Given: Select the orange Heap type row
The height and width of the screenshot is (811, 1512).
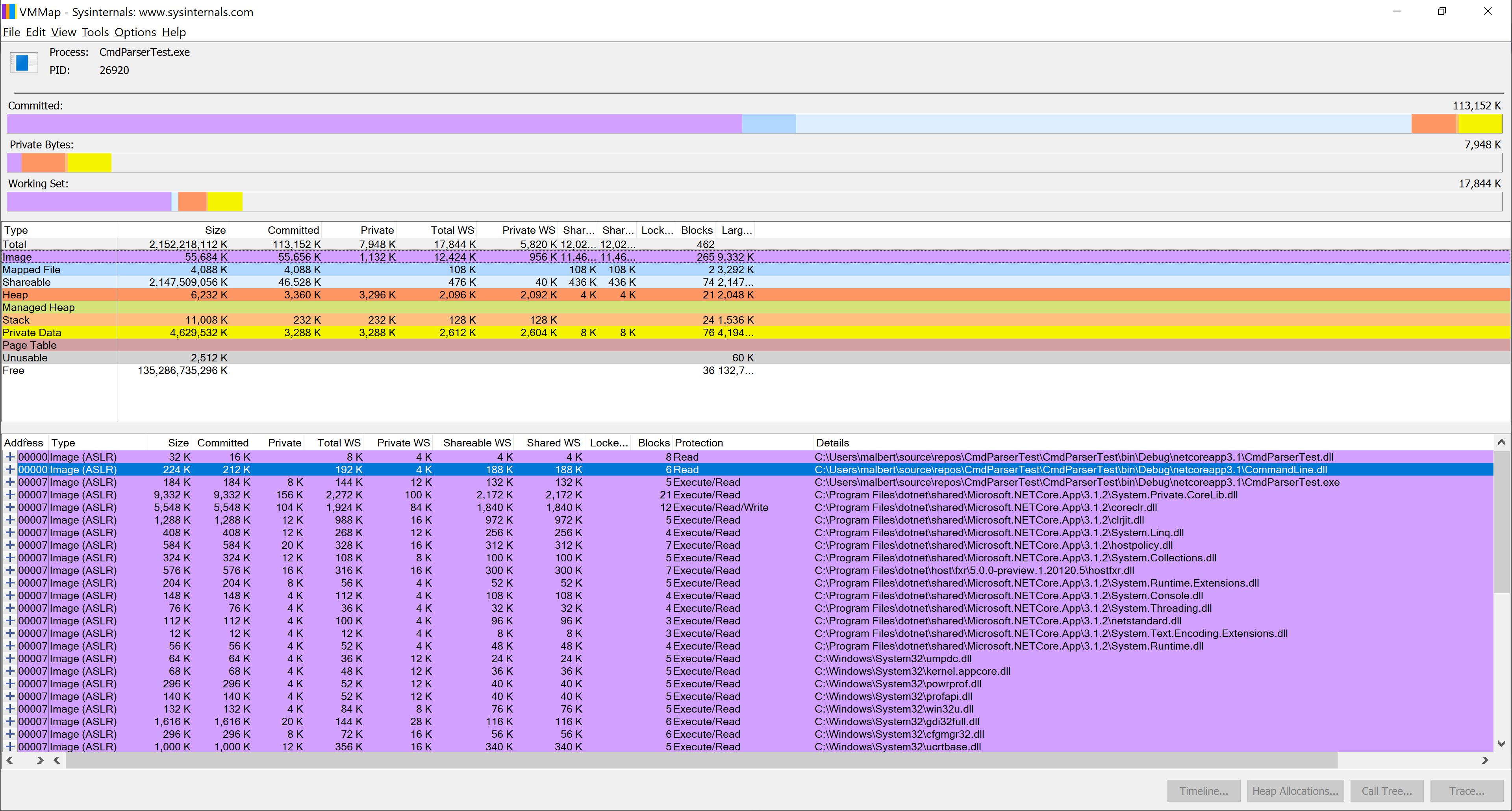Looking at the screenshot, I should click(15, 294).
